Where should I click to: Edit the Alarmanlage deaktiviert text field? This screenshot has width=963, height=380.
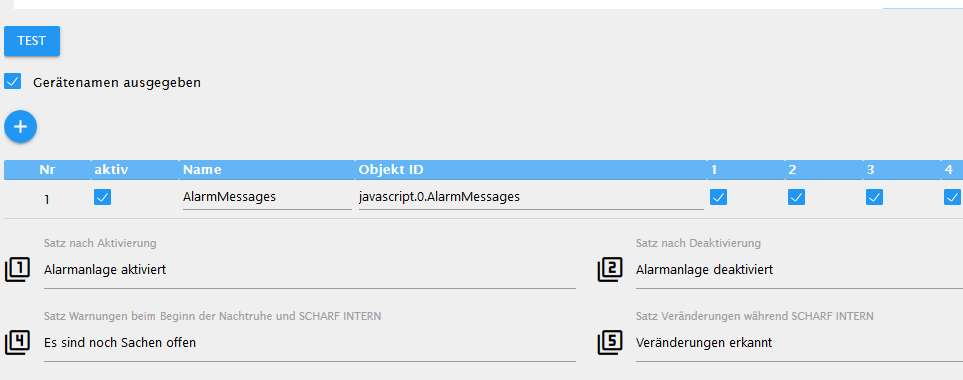tap(799, 270)
